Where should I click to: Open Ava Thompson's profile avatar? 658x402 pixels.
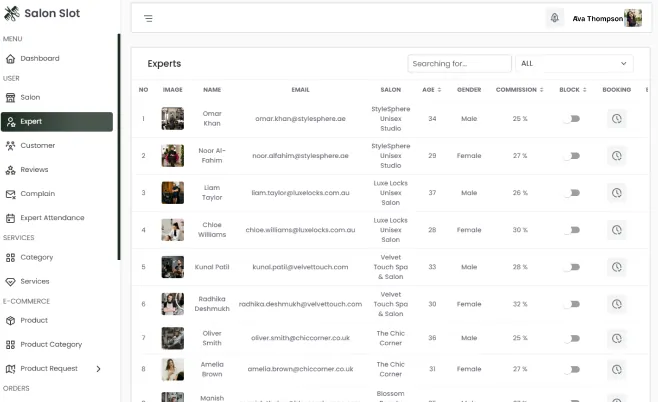point(633,18)
